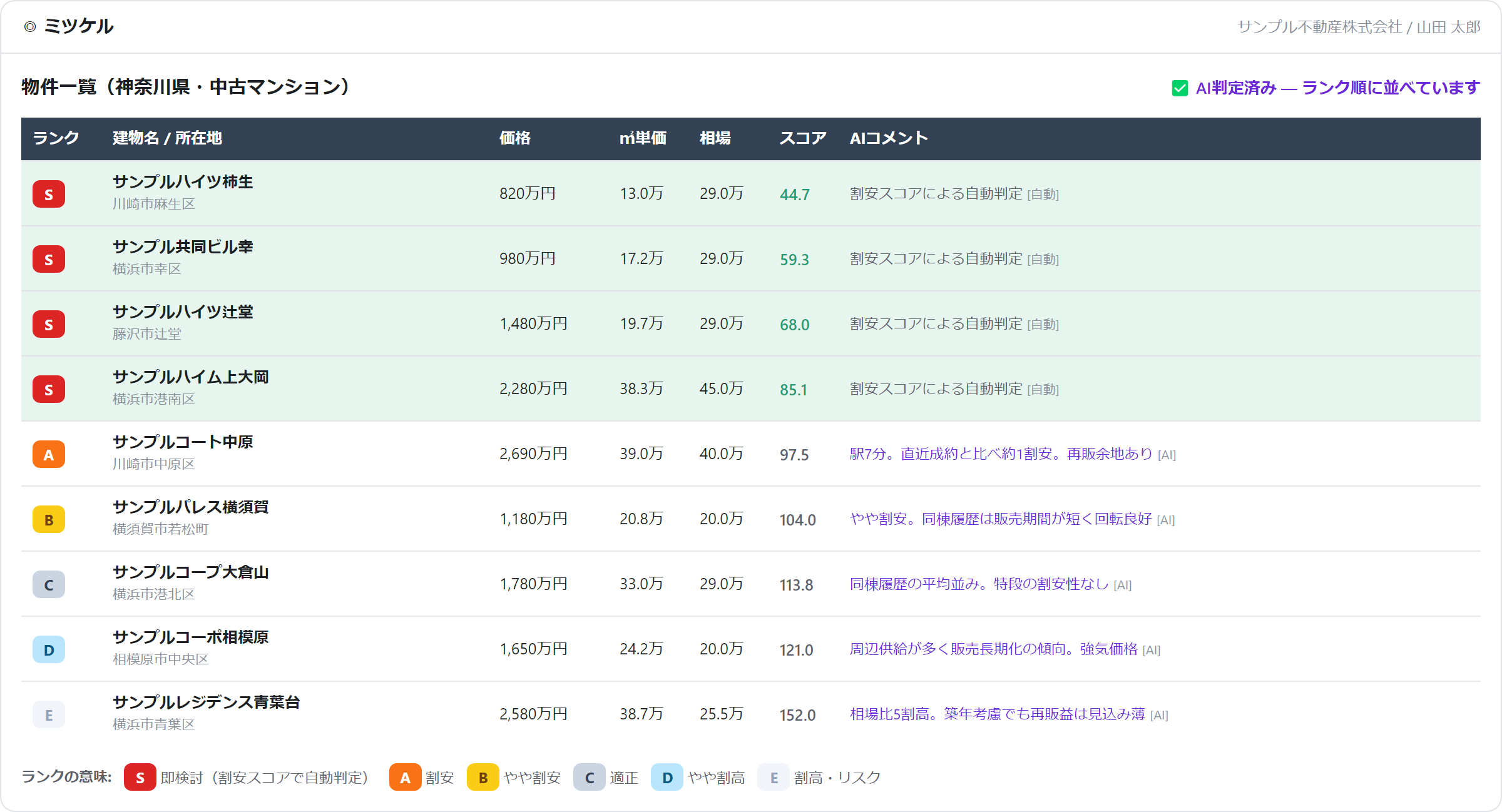
Task: Click the score 68.0
Action: (x=795, y=325)
